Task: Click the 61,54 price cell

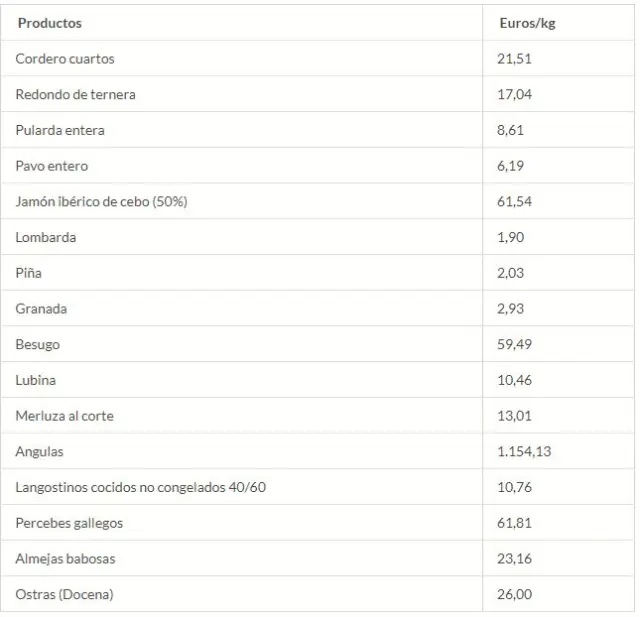Action: click(512, 202)
